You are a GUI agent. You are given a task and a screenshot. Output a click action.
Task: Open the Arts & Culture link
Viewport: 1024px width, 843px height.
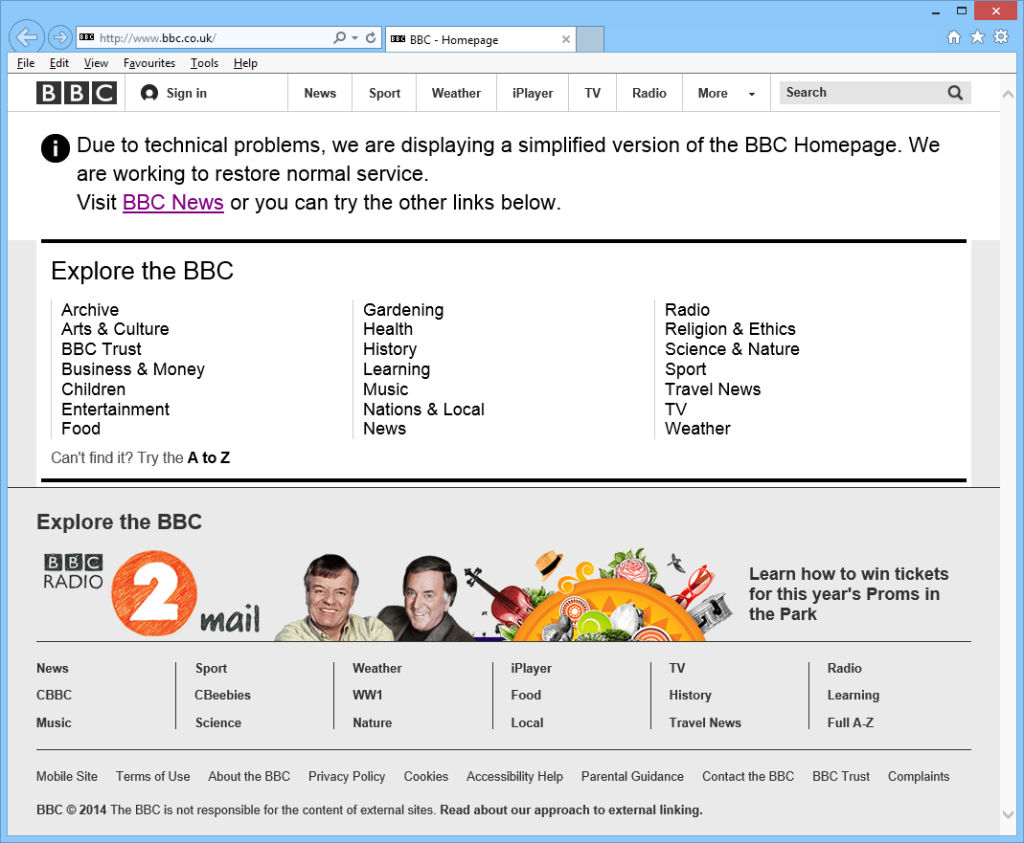pos(115,329)
